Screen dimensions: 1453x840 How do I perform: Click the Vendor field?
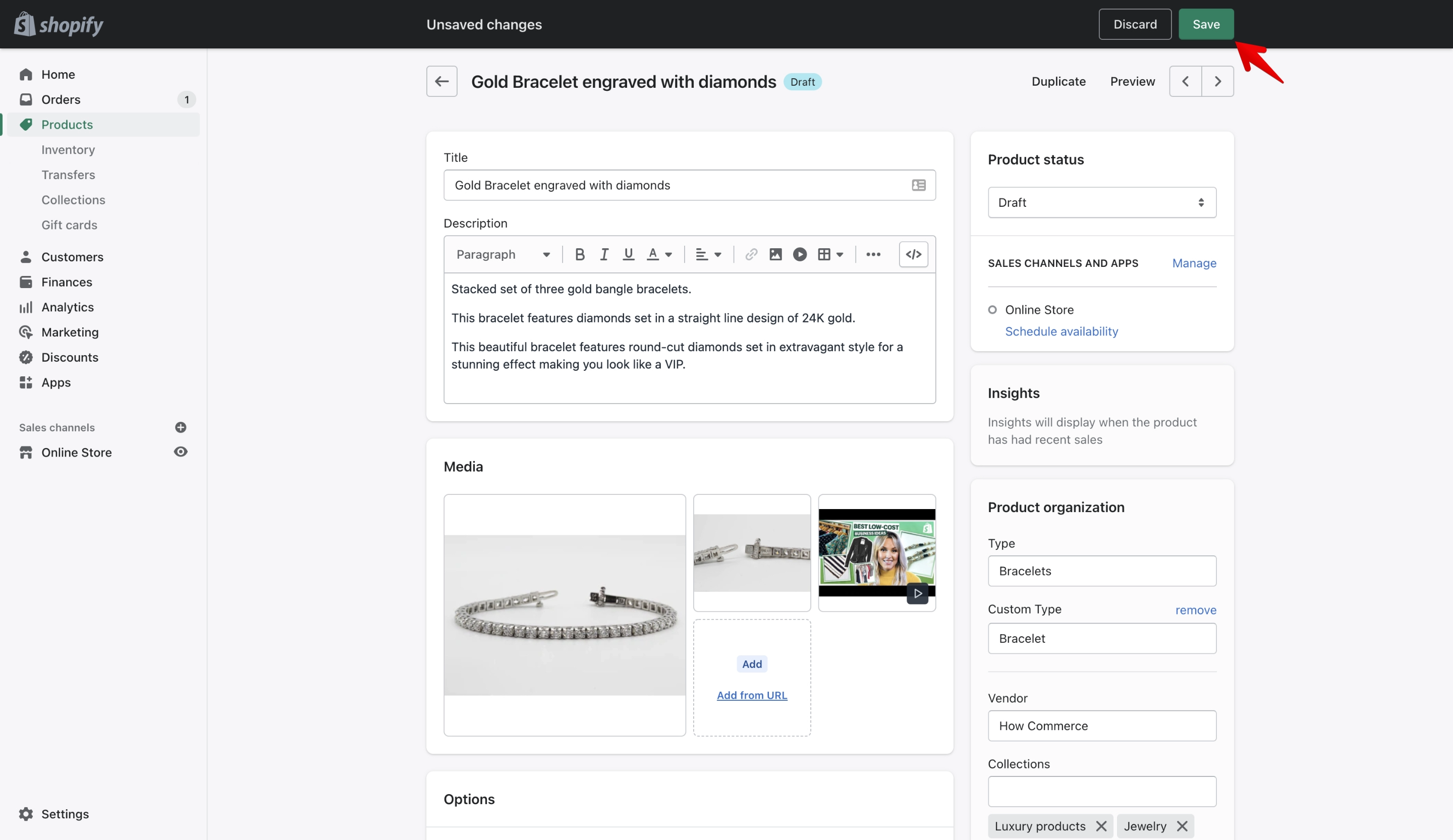tap(1102, 726)
